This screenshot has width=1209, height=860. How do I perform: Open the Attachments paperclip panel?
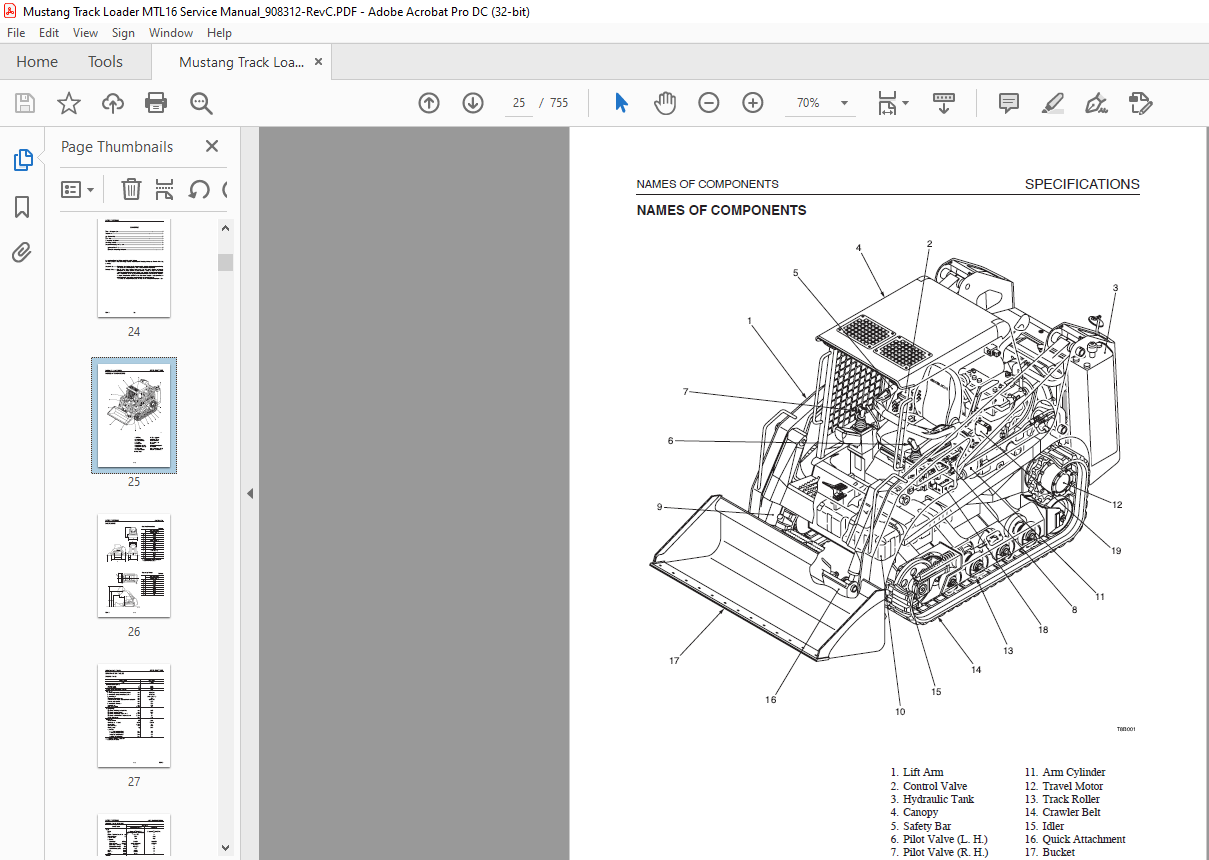point(22,252)
